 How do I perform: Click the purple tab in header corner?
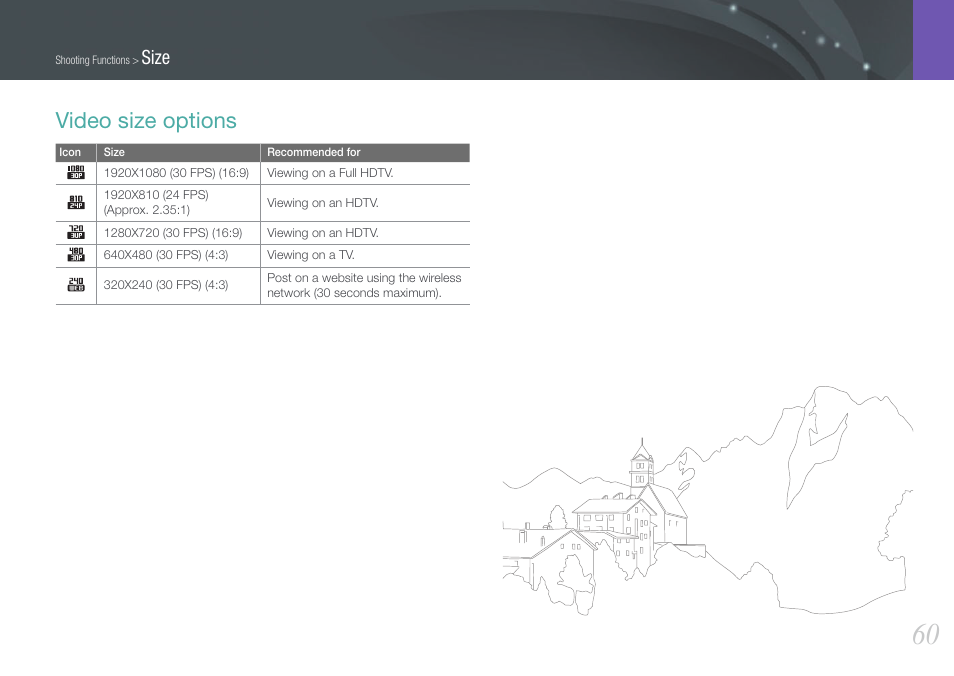[933, 40]
